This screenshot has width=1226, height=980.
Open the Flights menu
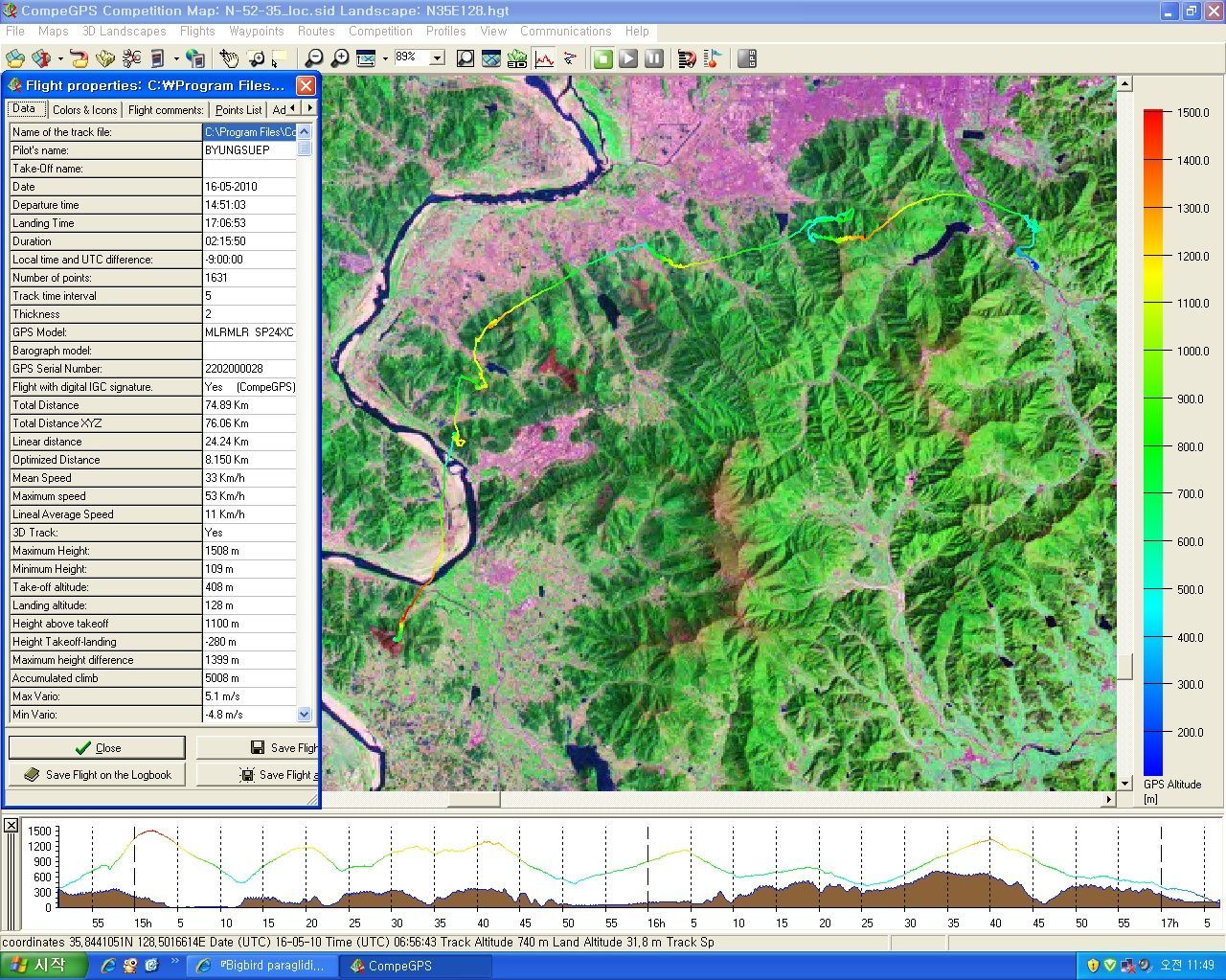(197, 31)
